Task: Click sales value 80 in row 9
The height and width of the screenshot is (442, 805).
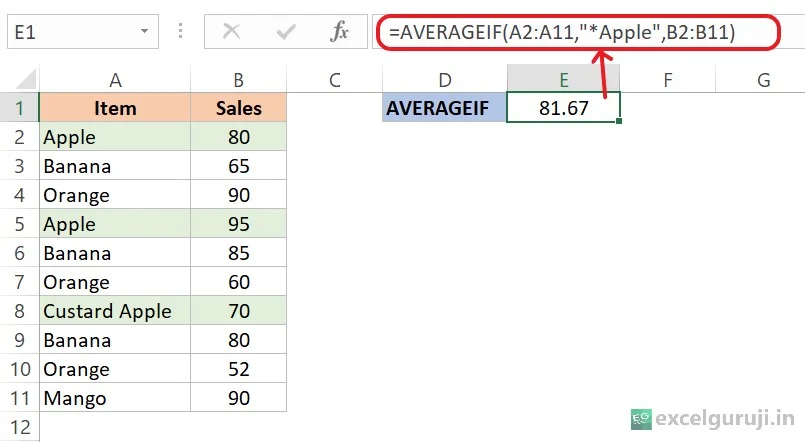Action: coord(238,339)
